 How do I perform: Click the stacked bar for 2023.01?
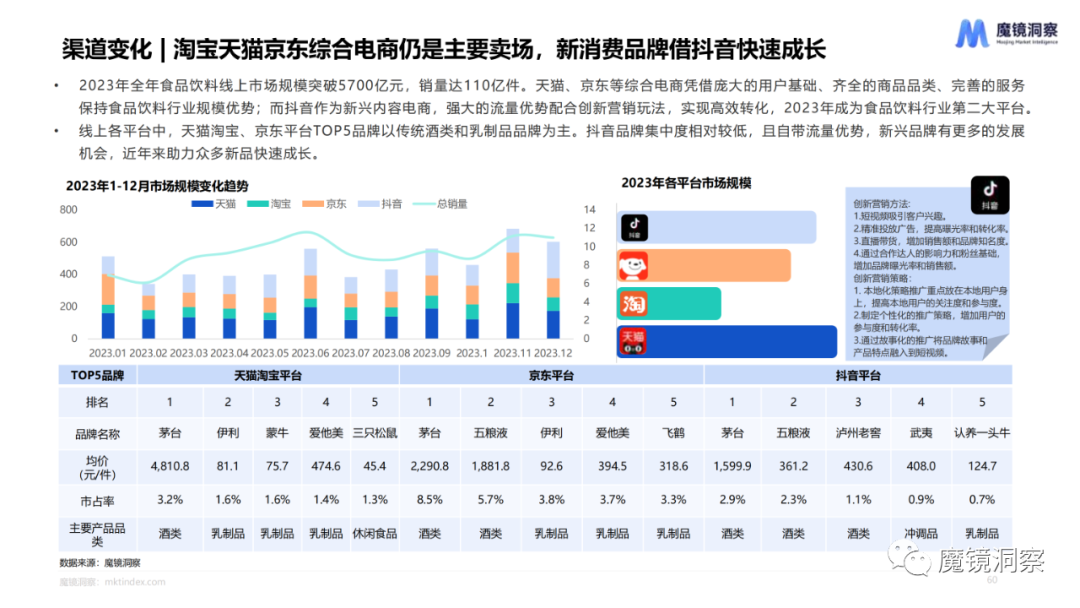[108, 297]
